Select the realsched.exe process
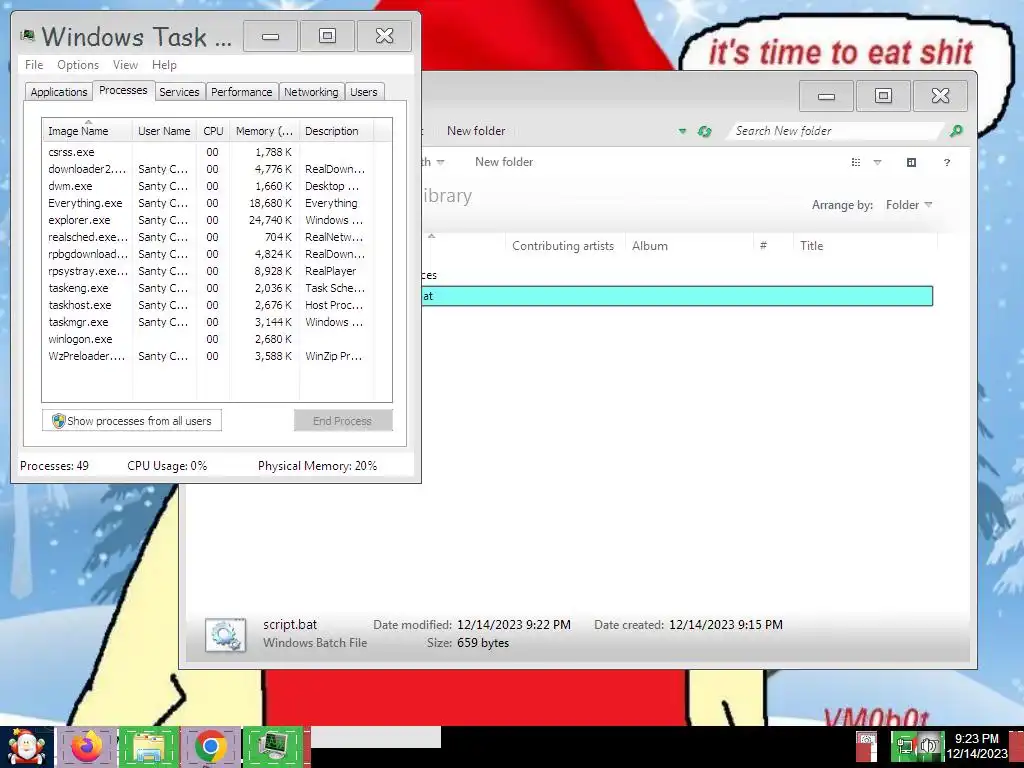Screen dimensions: 1024x768 pyautogui.click(x=208, y=236)
